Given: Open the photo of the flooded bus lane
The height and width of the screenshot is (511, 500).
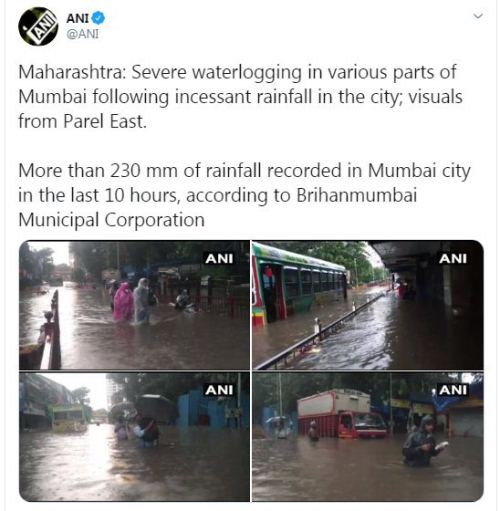Looking at the screenshot, I should click(368, 305).
